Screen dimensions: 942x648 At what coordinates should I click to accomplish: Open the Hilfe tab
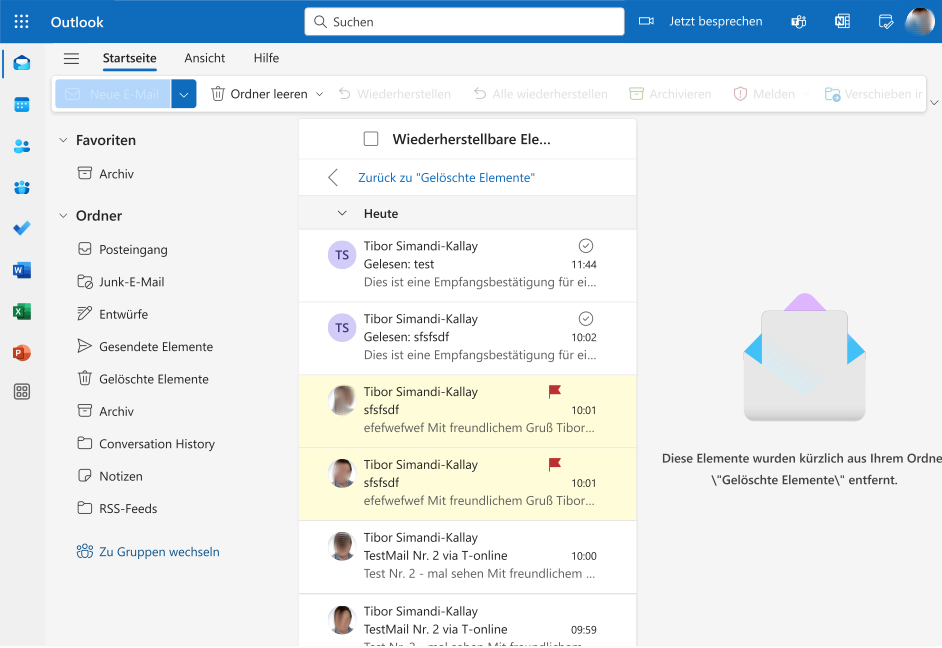pyautogui.click(x=266, y=58)
